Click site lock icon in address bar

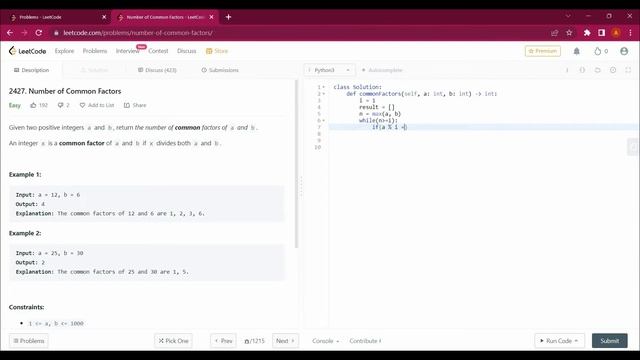(56, 33)
